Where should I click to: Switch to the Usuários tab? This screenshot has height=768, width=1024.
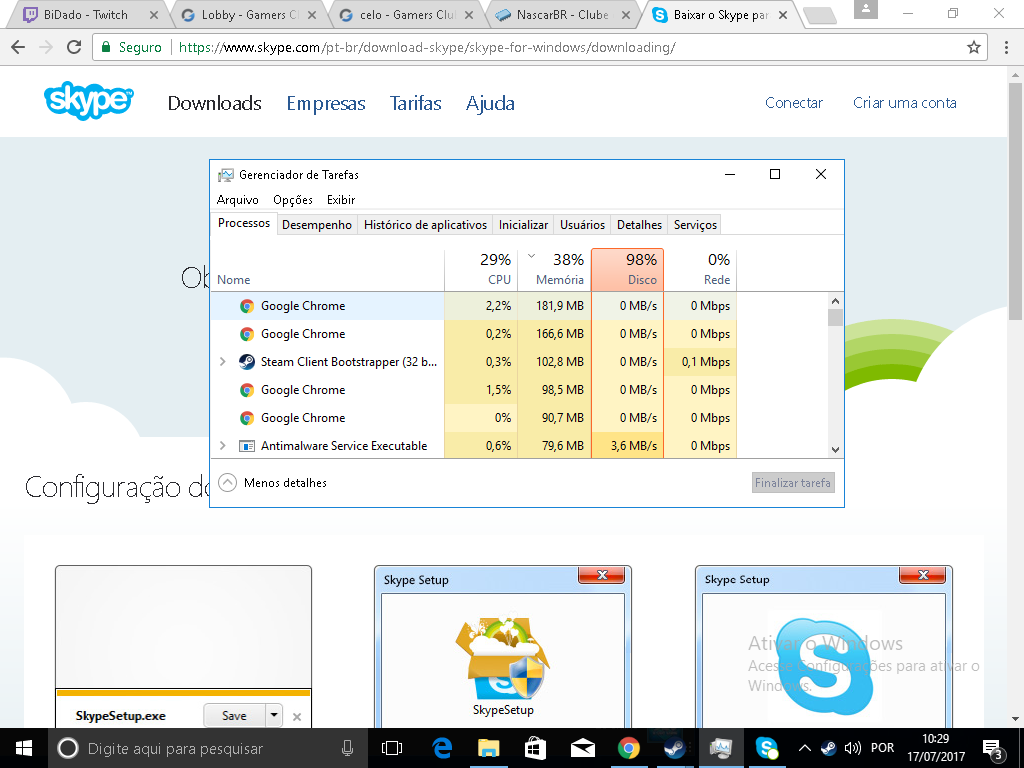coord(583,225)
